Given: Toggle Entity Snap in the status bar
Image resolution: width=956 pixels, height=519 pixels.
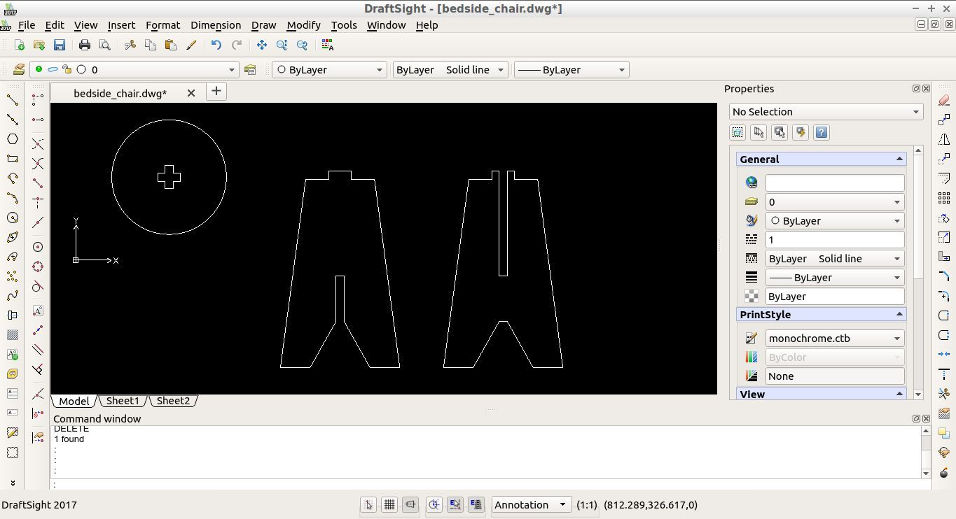Looking at the screenshot, I should click(x=455, y=505).
